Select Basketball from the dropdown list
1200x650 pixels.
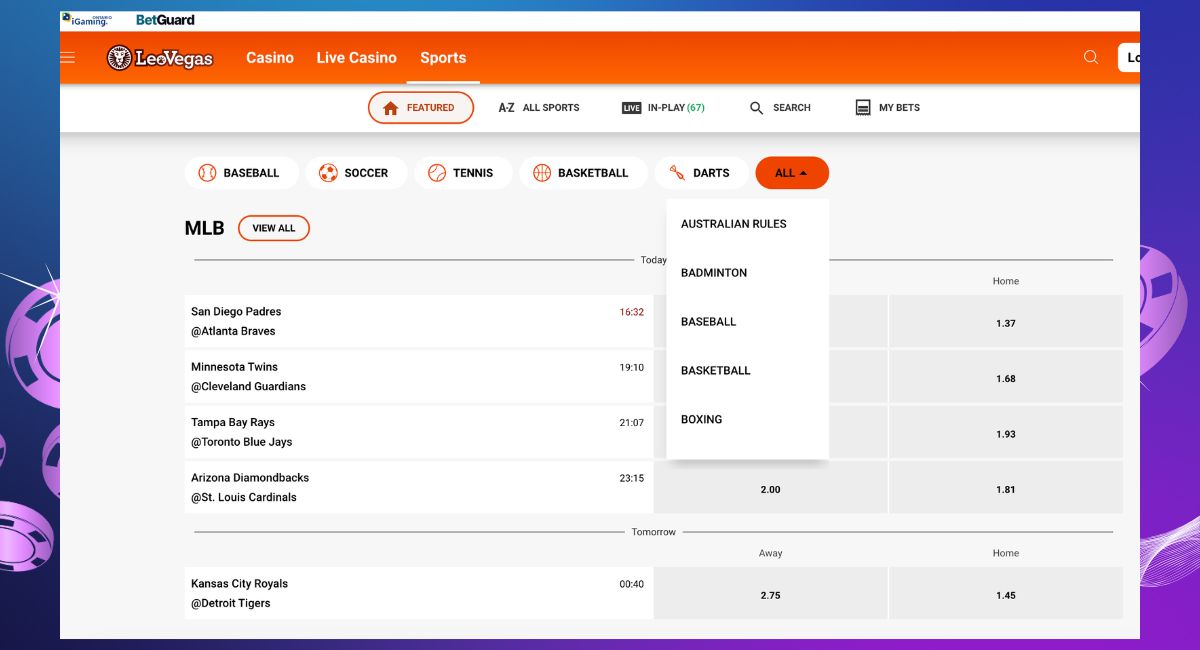[x=748, y=371]
